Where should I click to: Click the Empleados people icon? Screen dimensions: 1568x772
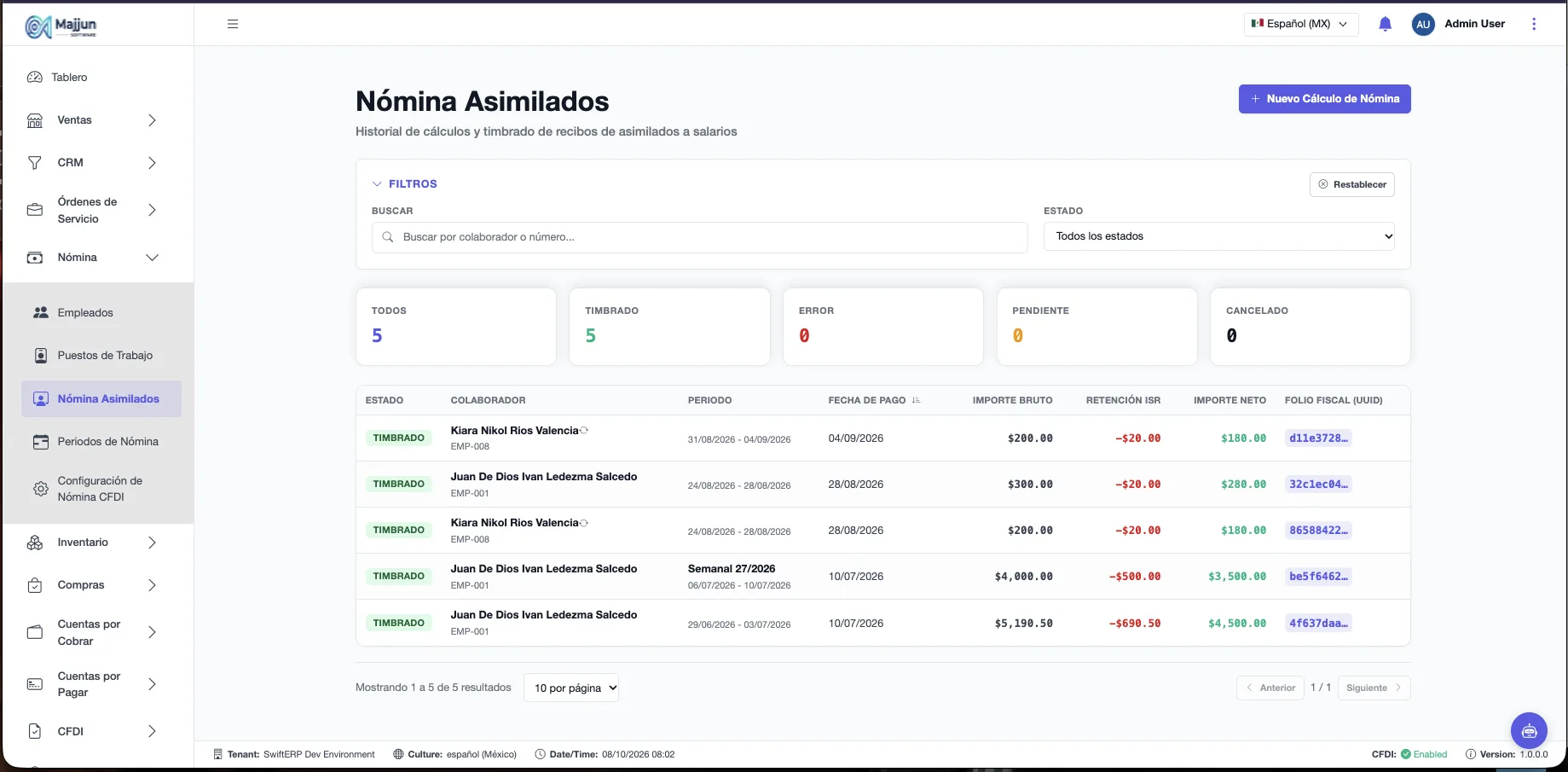click(x=40, y=313)
